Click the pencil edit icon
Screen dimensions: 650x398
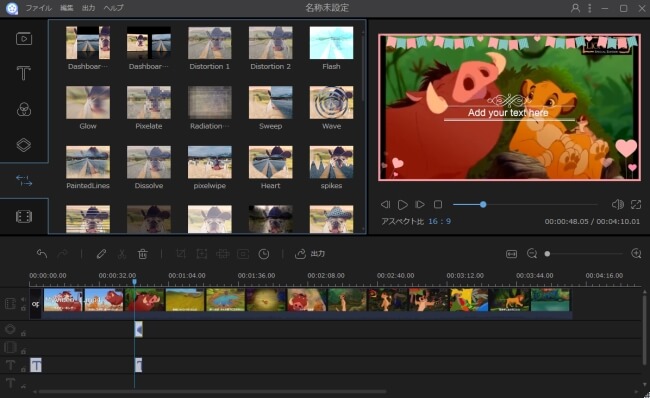[101, 254]
